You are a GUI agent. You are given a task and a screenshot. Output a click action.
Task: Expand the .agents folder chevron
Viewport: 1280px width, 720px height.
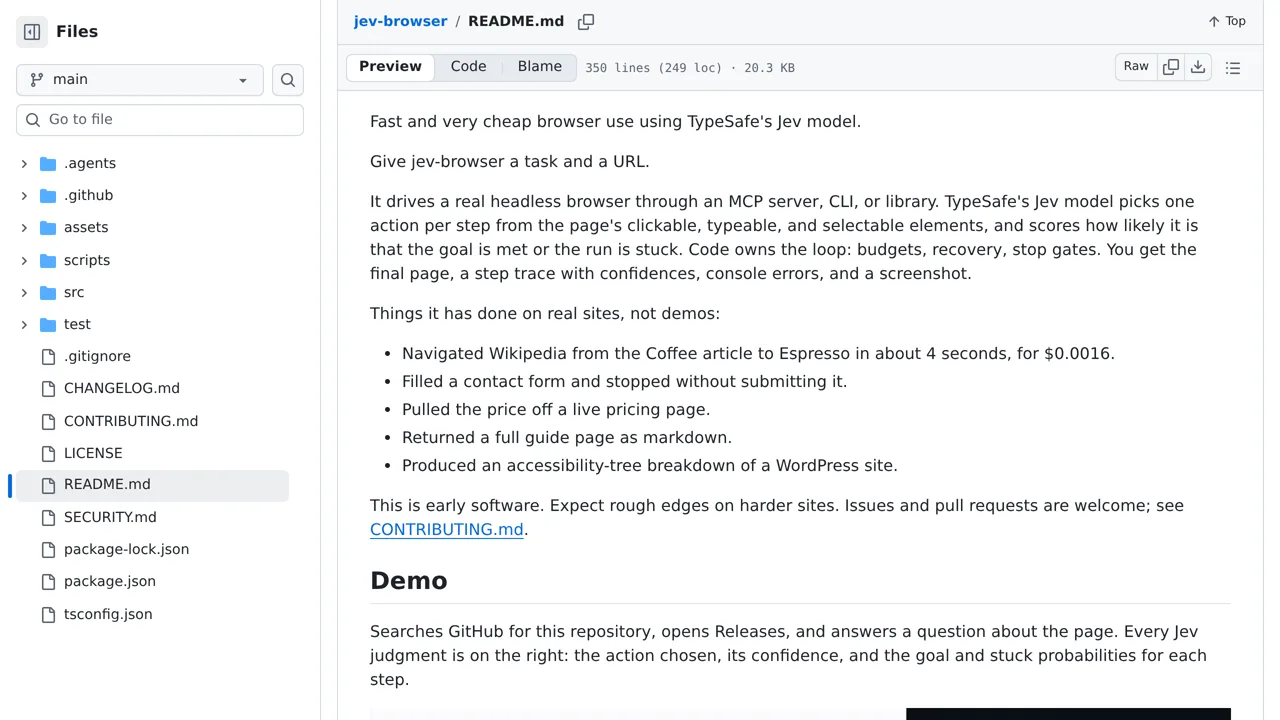click(24, 164)
